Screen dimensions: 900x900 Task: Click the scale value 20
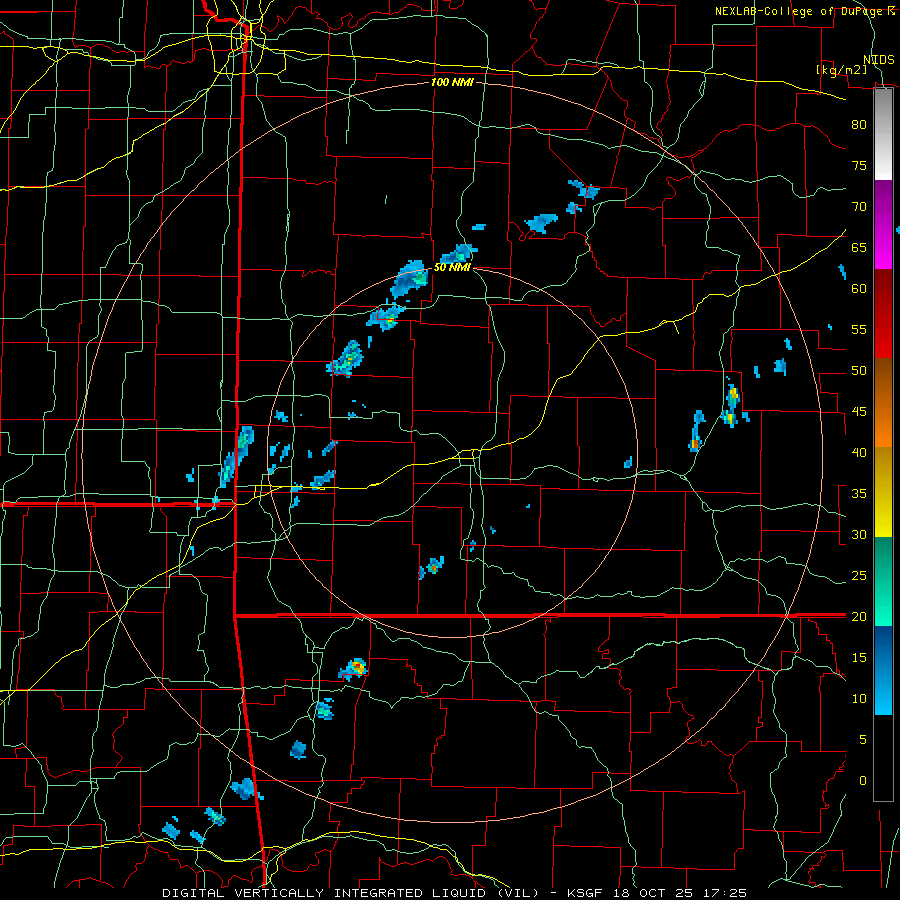click(859, 616)
